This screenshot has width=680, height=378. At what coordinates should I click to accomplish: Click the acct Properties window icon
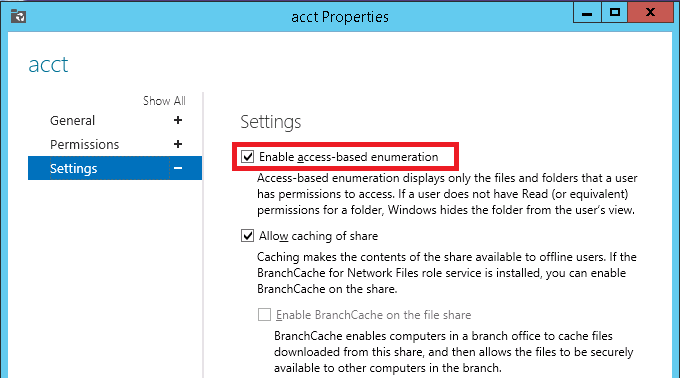[18, 16]
